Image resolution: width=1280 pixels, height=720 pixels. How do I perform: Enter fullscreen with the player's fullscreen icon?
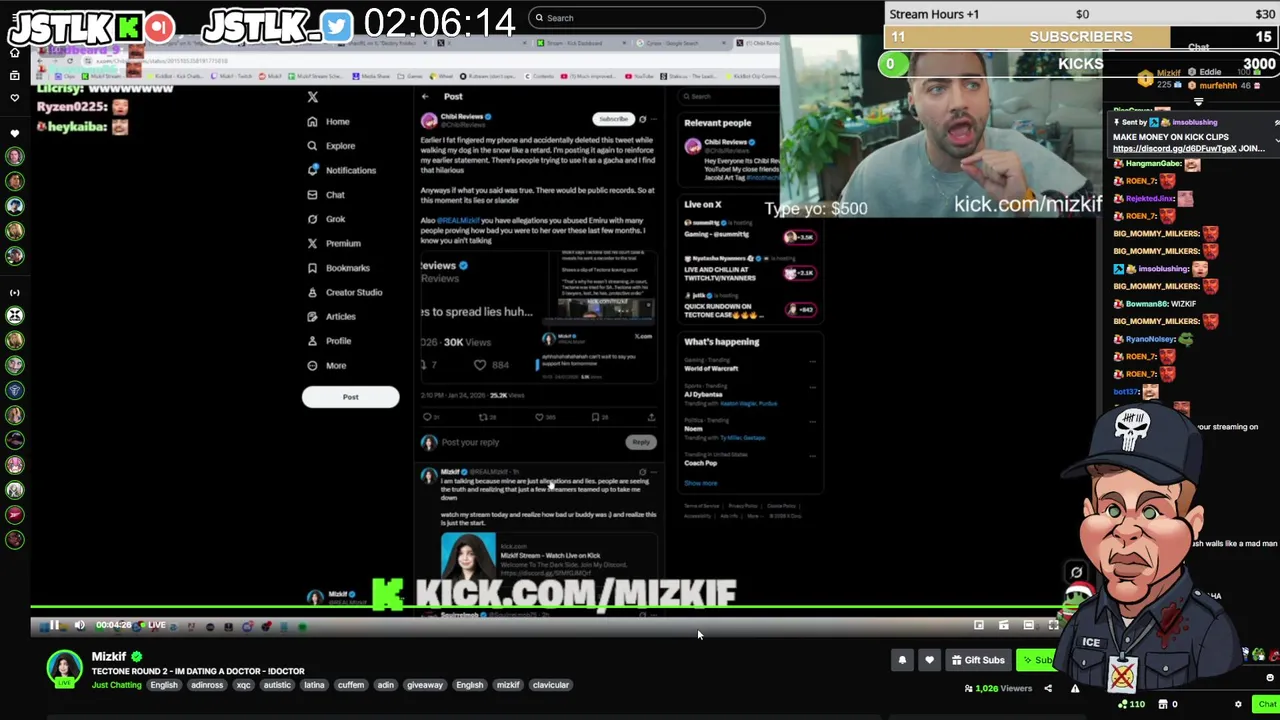pyautogui.click(x=1053, y=625)
